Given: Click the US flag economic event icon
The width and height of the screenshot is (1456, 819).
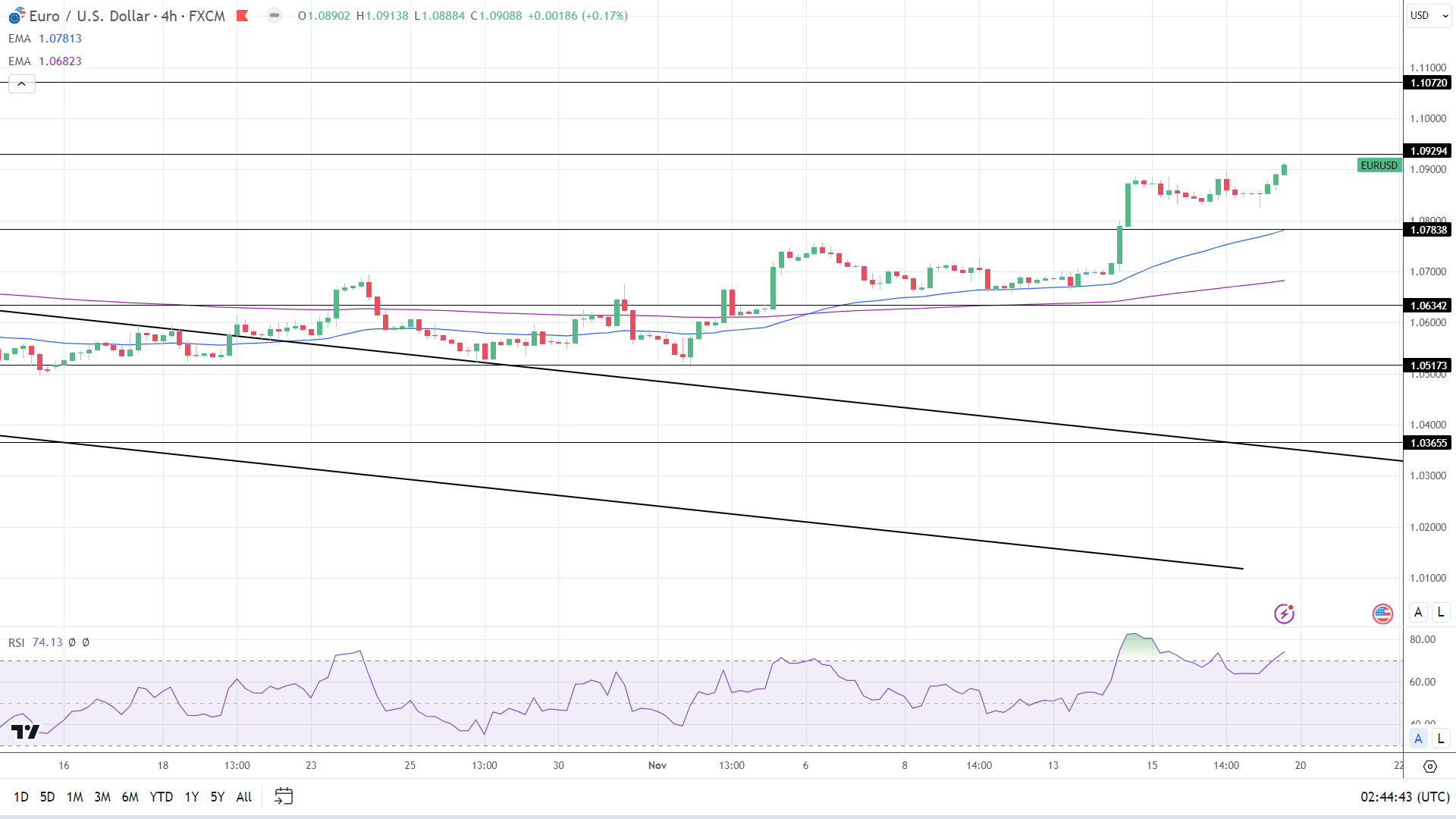Looking at the screenshot, I should point(1382,613).
